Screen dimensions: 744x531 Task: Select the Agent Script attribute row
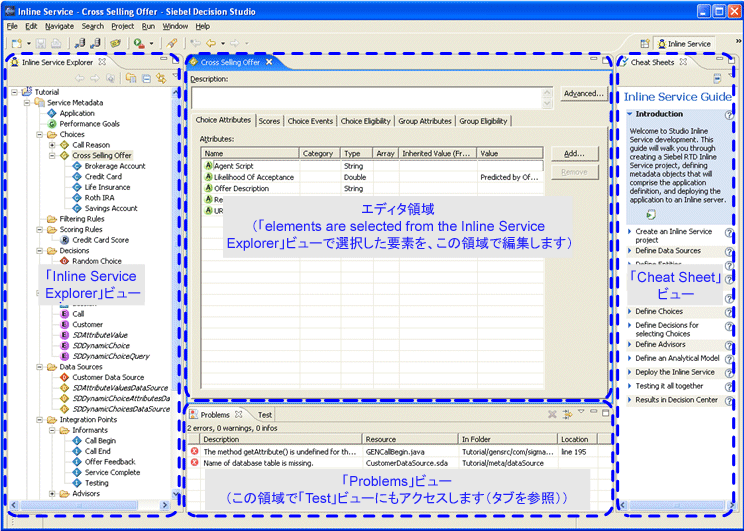click(x=373, y=166)
